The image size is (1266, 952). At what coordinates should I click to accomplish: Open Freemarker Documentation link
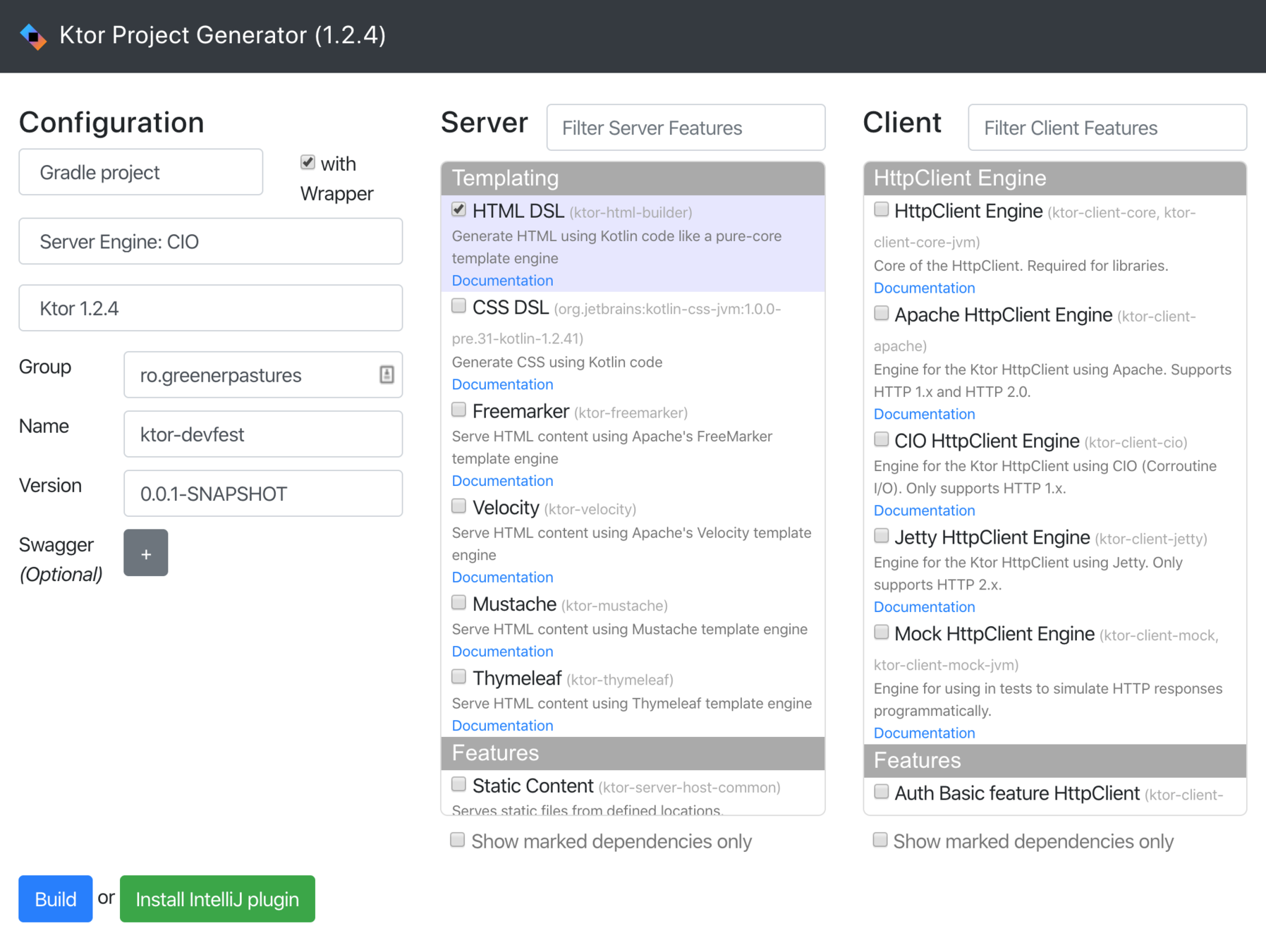(502, 481)
